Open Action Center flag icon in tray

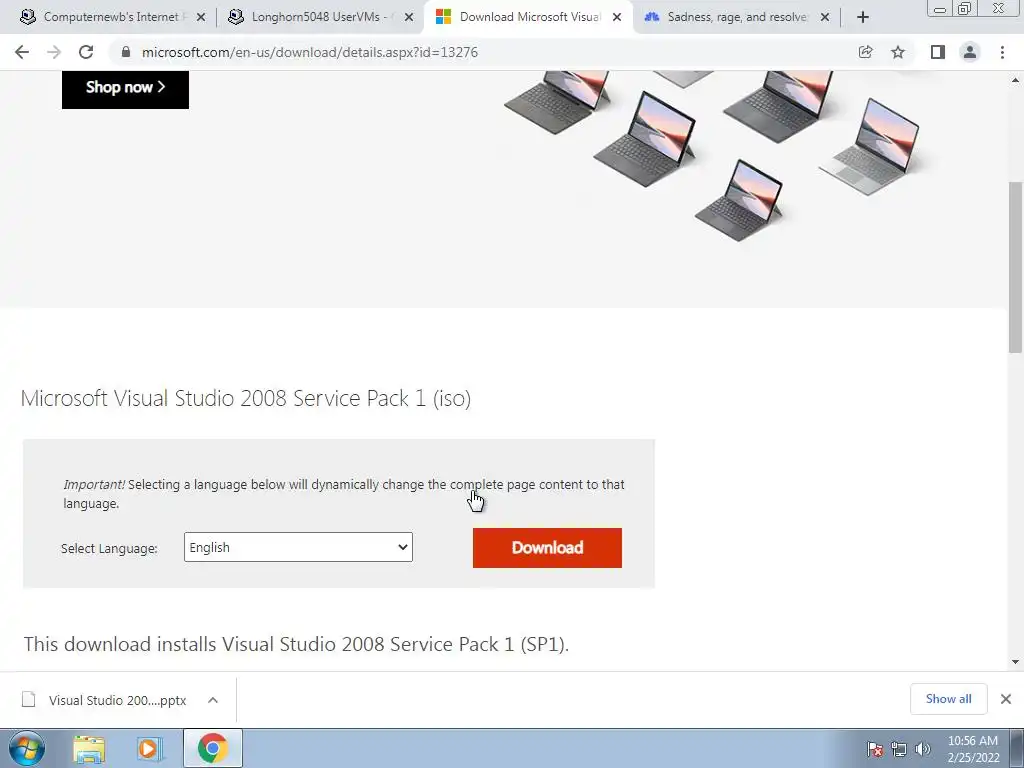pyautogui.click(x=875, y=749)
